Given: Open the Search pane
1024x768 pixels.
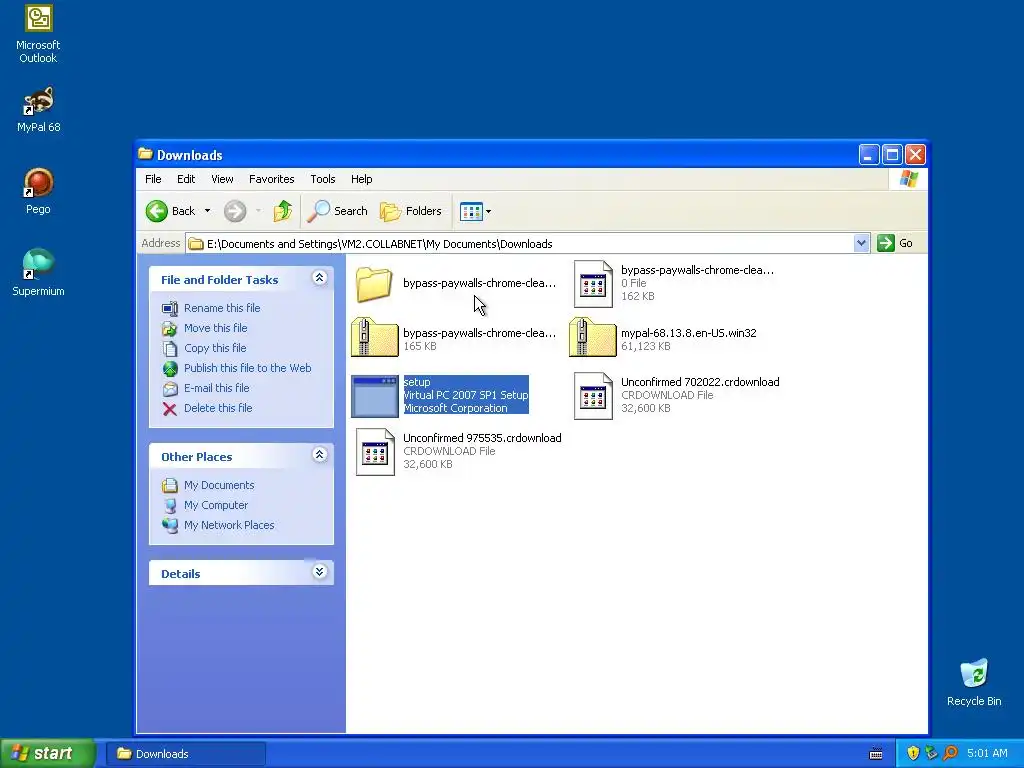Looking at the screenshot, I should click(338, 211).
